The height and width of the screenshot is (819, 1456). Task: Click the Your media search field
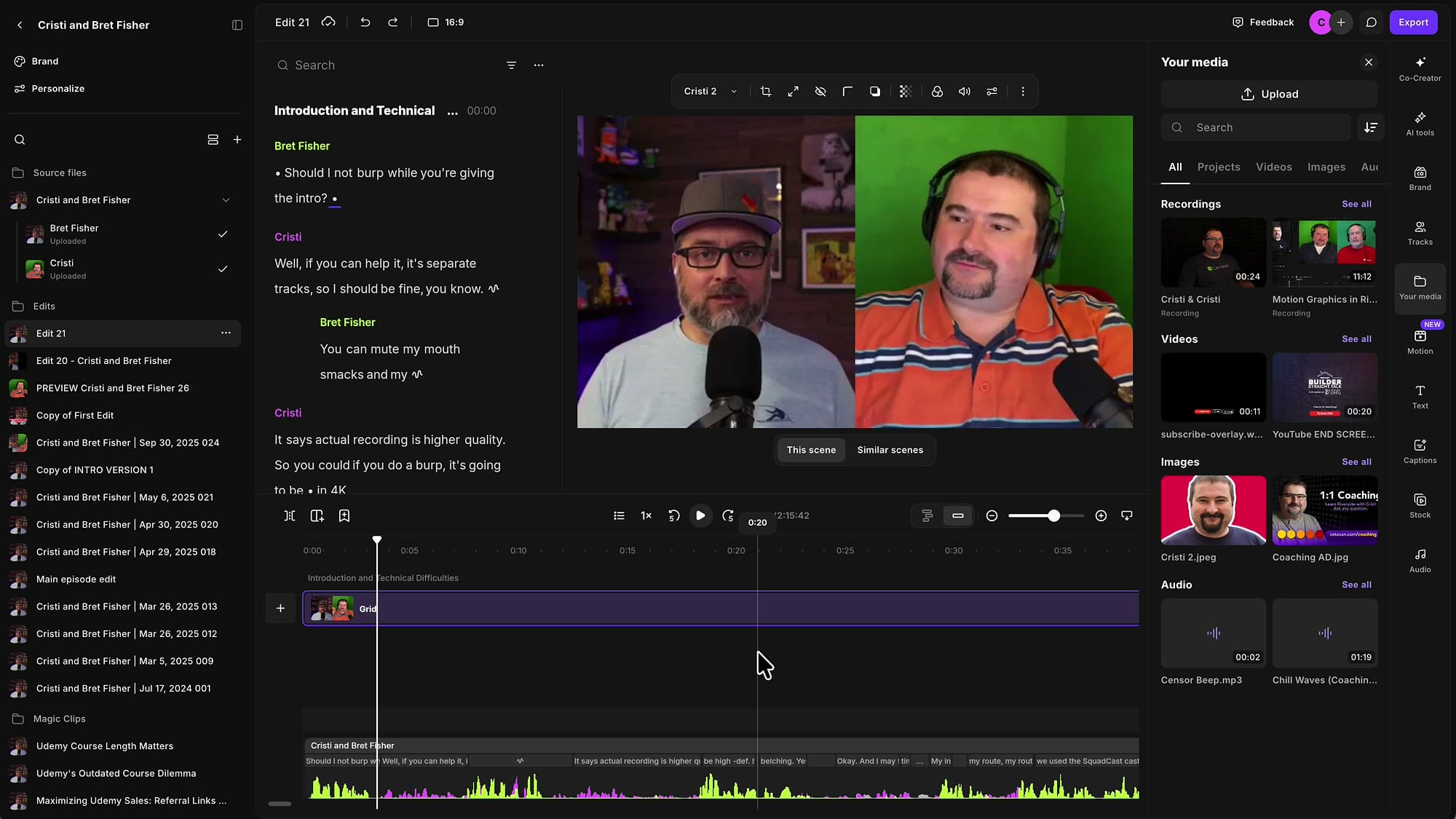coord(1256,127)
